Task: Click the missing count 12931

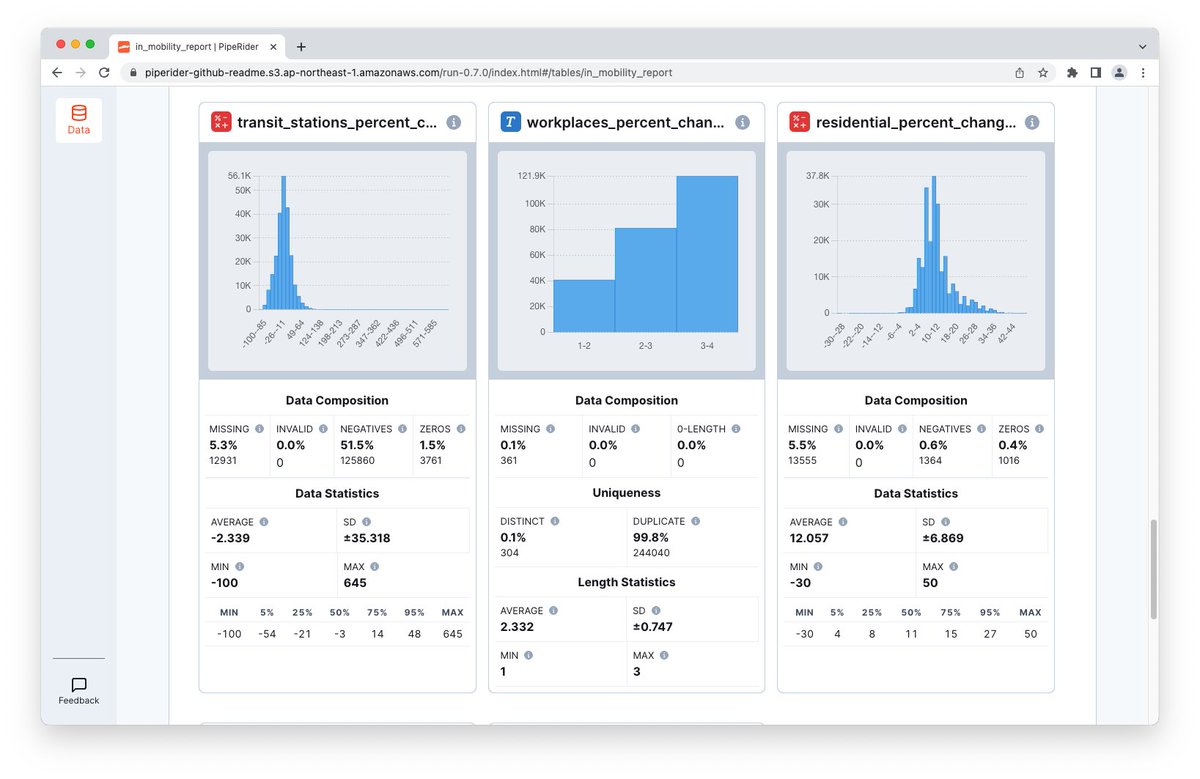Action: [x=225, y=461]
